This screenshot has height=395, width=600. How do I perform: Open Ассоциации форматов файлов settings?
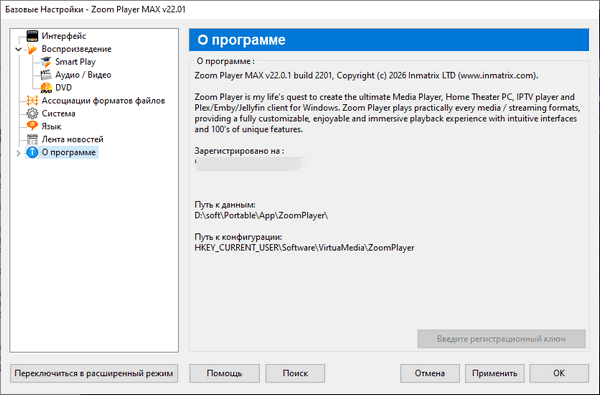(x=103, y=101)
